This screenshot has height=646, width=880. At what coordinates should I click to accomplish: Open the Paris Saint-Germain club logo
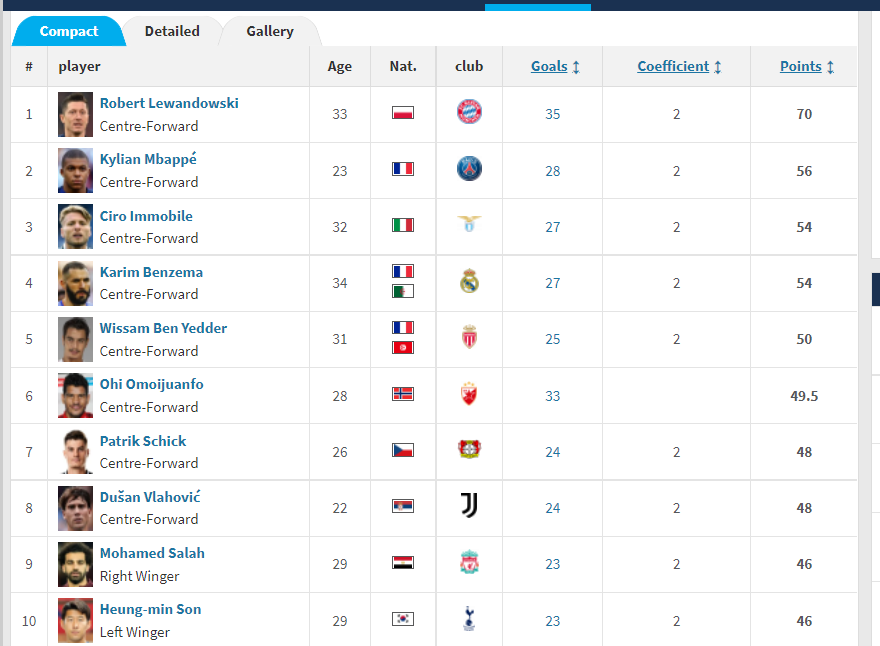[469, 168]
